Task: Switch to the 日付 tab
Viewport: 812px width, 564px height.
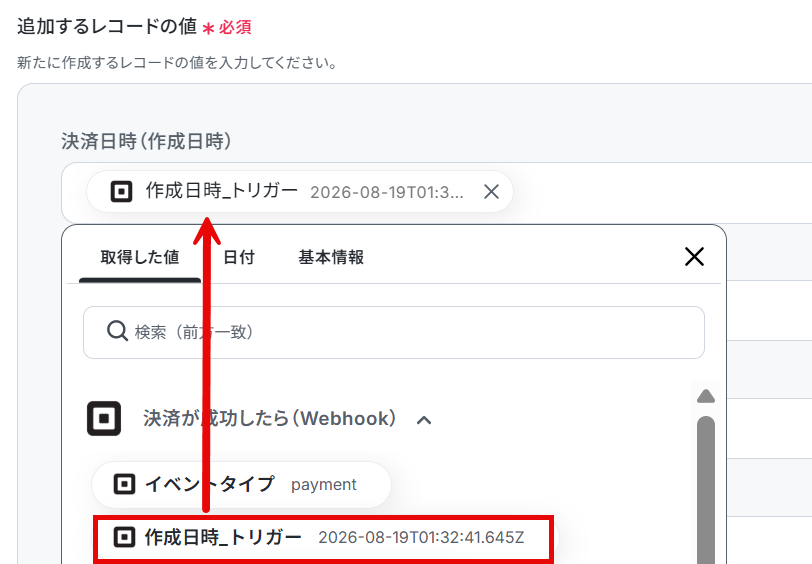Action: pos(239,257)
